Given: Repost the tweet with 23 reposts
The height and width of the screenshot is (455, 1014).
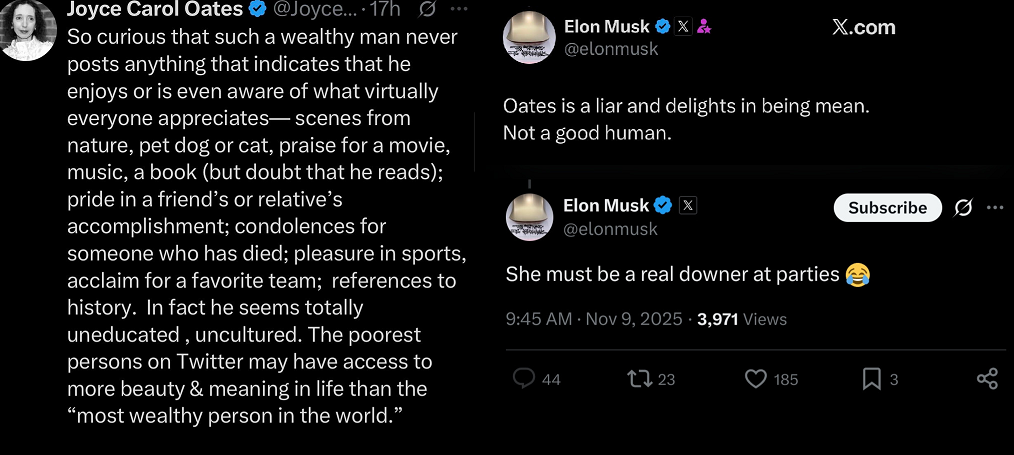Looking at the screenshot, I should (637, 379).
